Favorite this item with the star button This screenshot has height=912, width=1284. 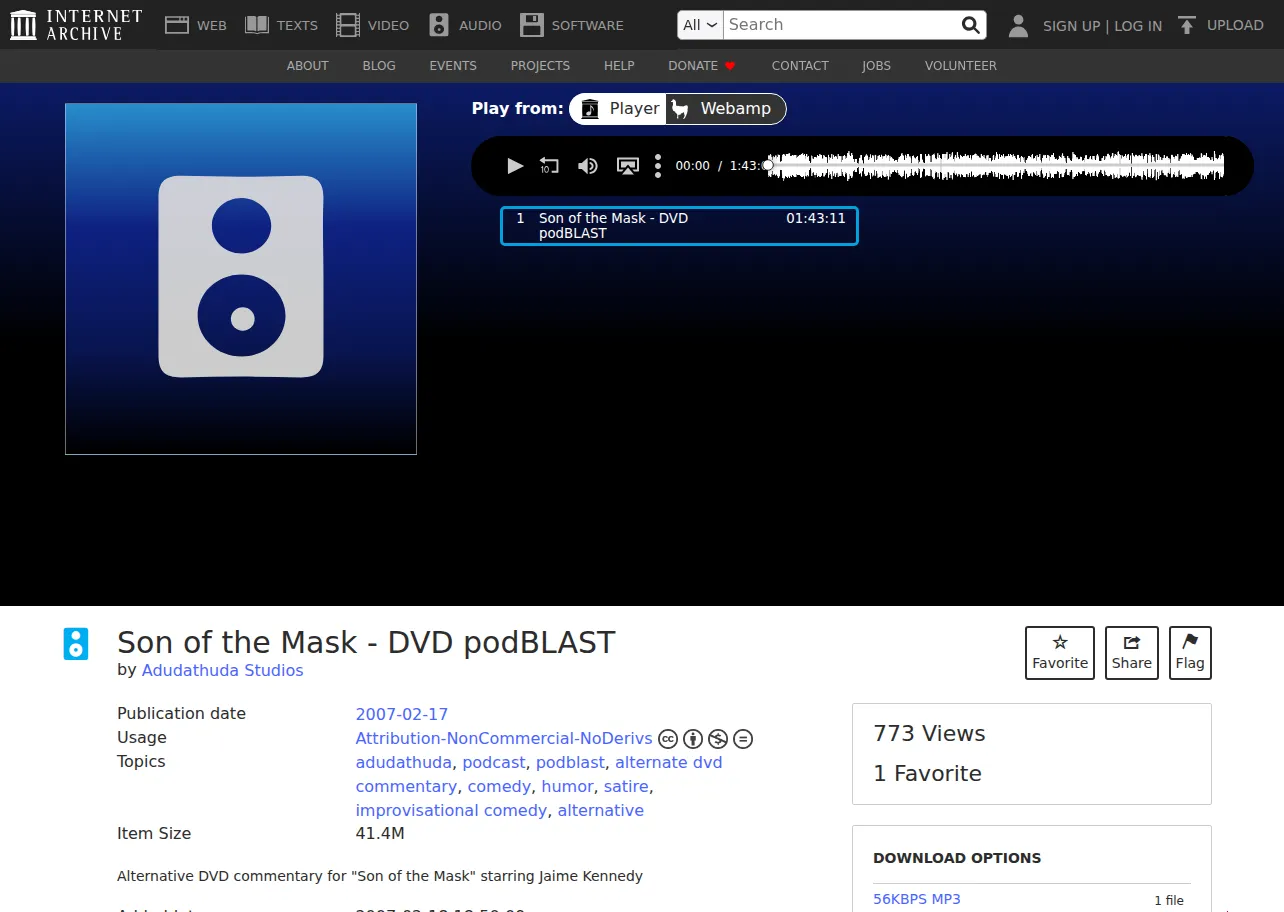1060,653
